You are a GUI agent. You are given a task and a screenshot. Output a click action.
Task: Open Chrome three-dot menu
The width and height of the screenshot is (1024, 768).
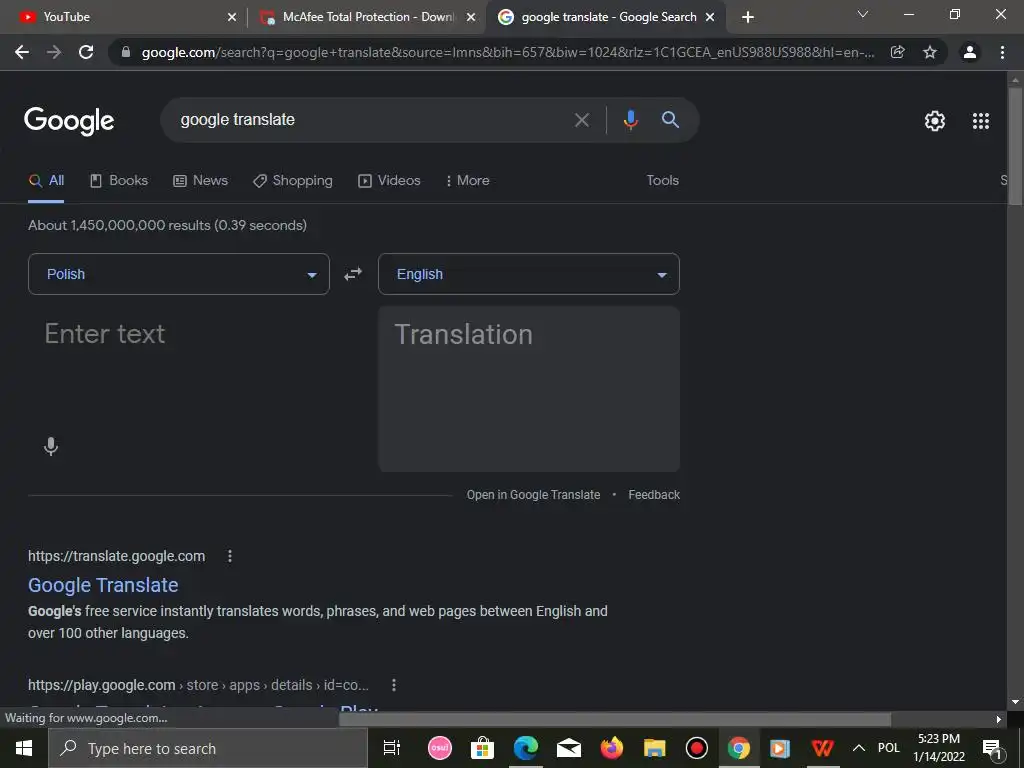point(1002,52)
